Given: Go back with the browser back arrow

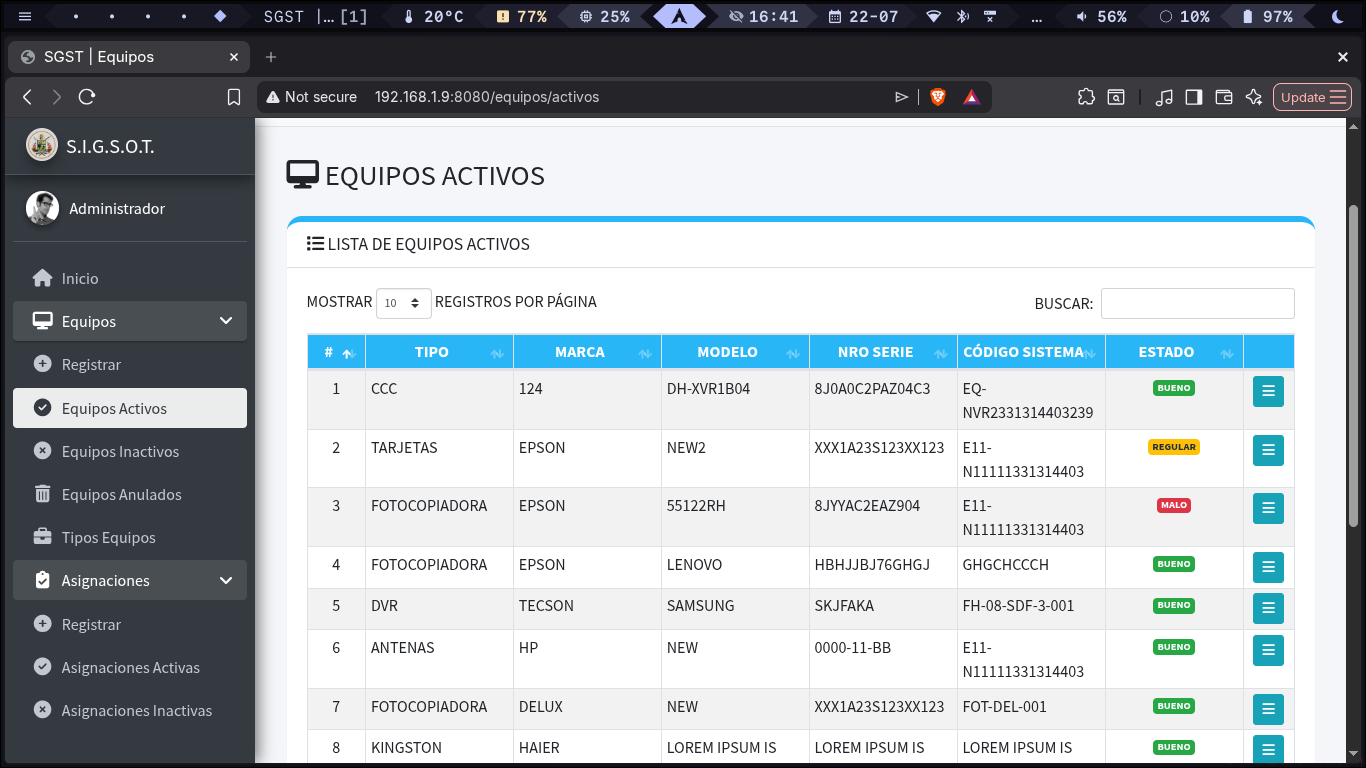Looking at the screenshot, I should coord(27,97).
